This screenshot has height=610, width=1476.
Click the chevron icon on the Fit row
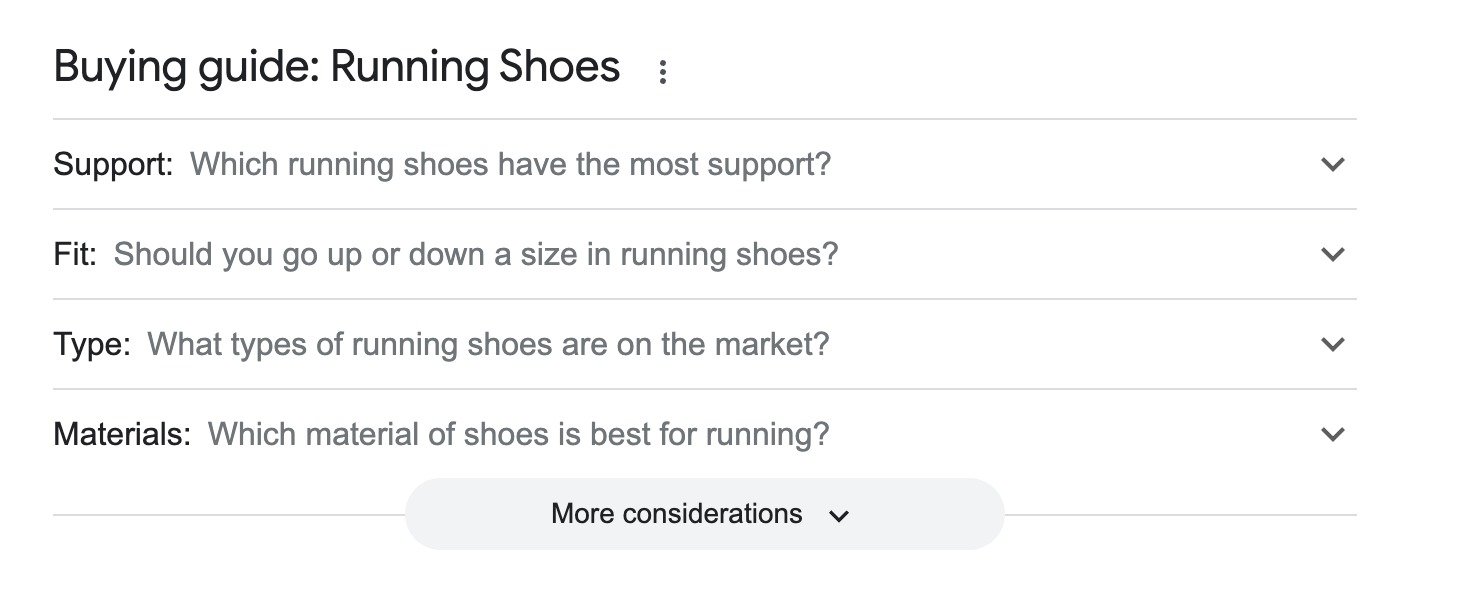(x=1332, y=255)
